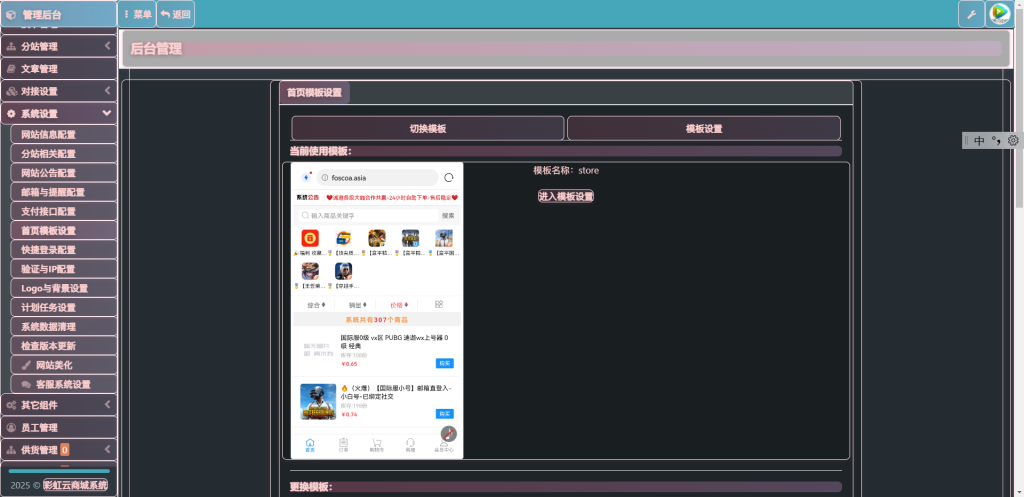
Task: Click the 管理后台 cube logo icon
Action: (x=11, y=15)
